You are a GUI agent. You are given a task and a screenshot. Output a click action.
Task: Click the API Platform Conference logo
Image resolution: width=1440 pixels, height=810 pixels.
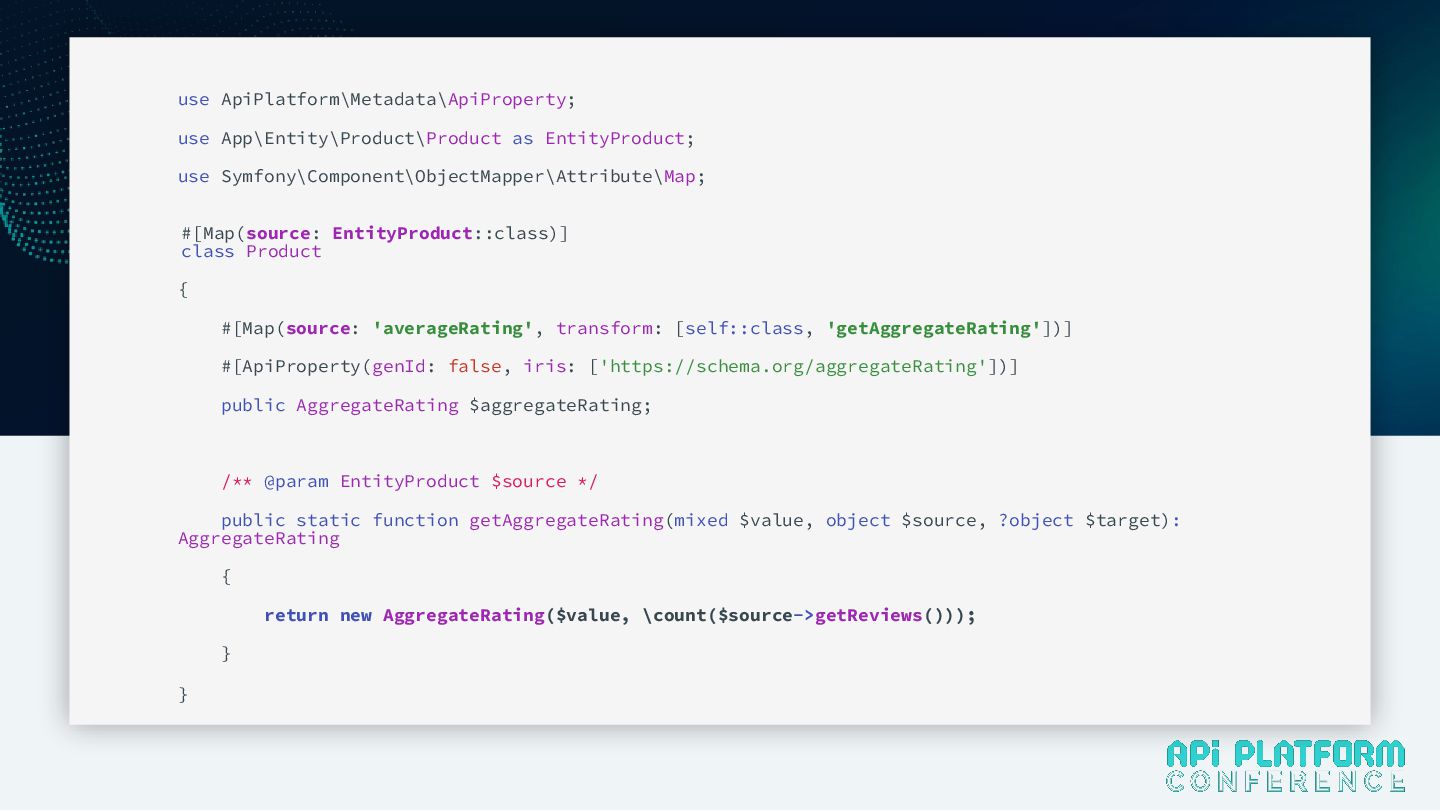click(1286, 766)
